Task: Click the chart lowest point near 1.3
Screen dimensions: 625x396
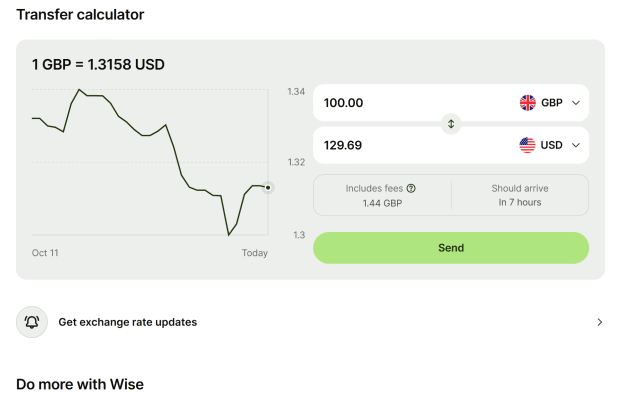Action: pos(229,235)
